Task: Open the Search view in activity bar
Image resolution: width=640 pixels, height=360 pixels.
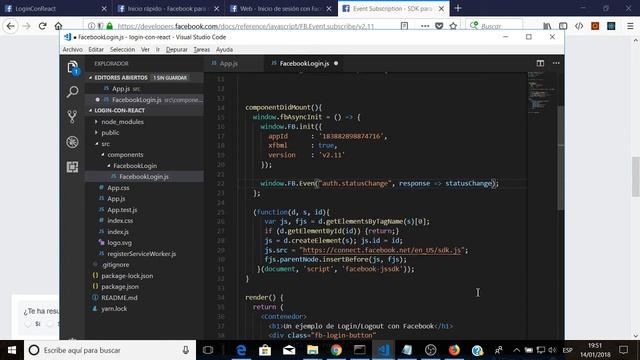Action: click(72, 92)
